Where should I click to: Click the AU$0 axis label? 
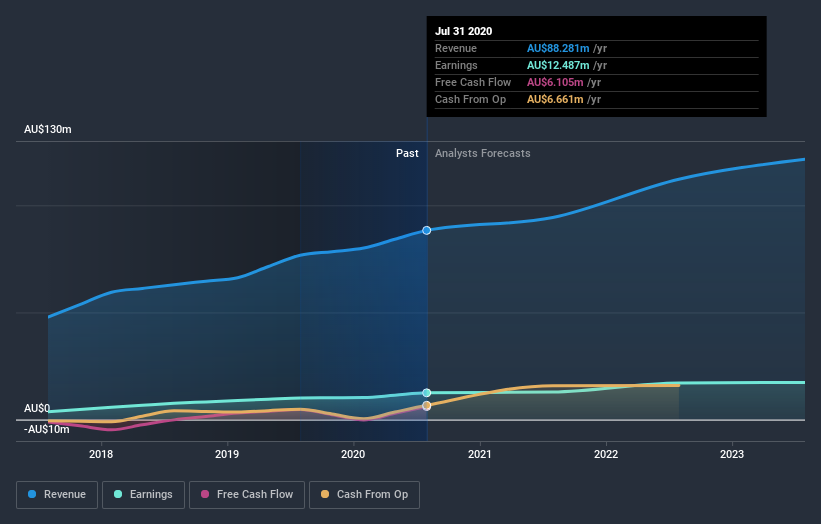(37, 408)
